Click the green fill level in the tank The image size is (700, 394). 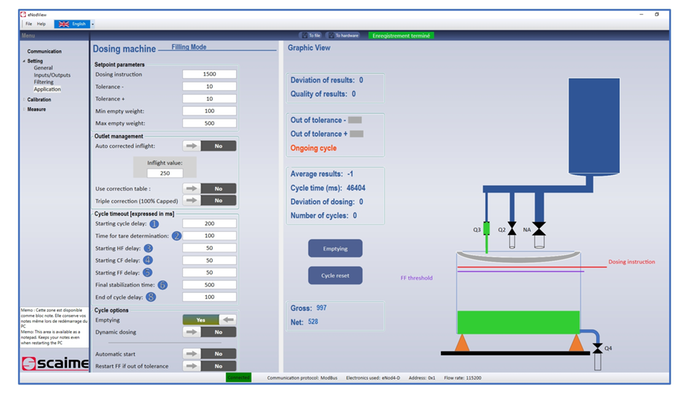(518, 322)
